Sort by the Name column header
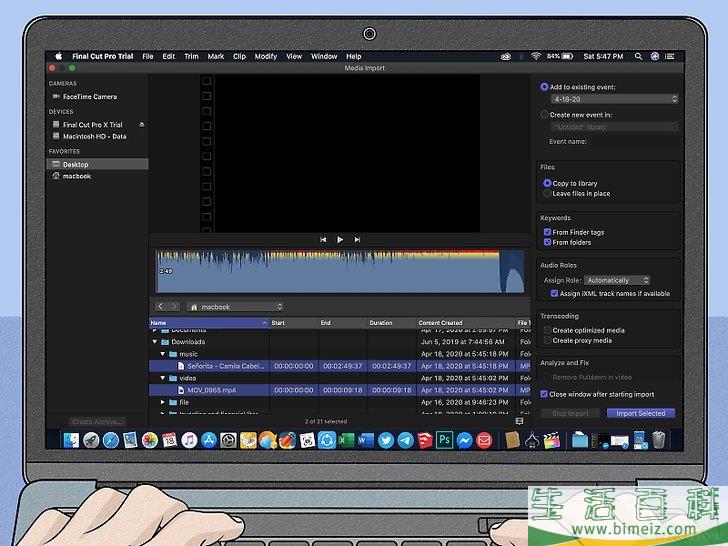Viewport: 728px width, 546px height. click(209, 323)
